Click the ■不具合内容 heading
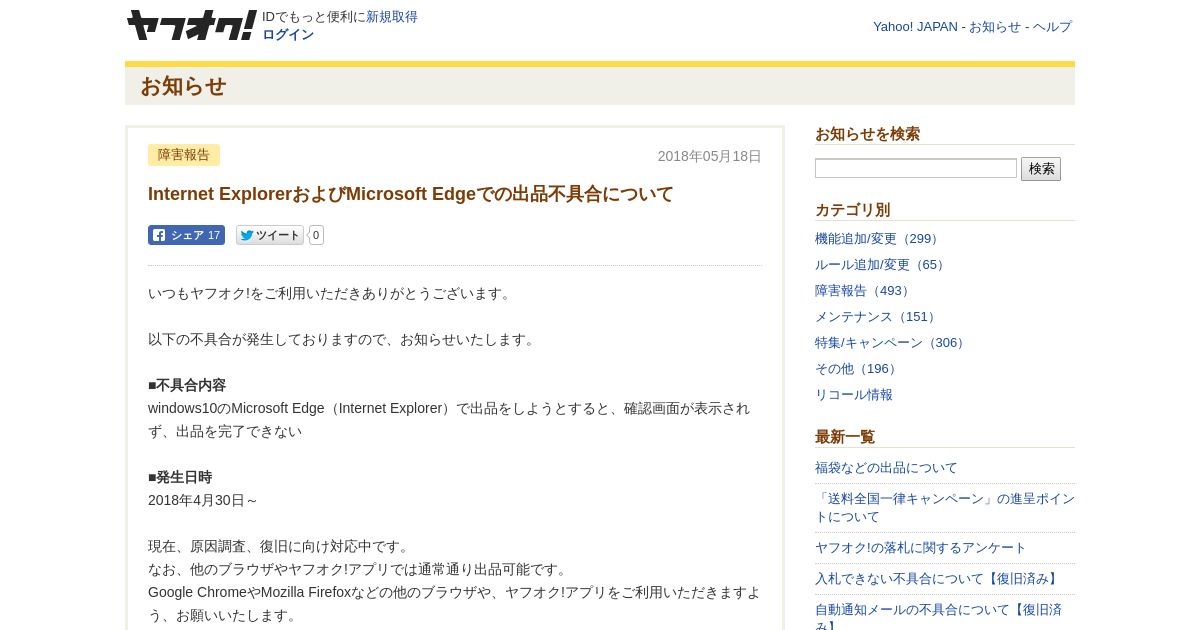The height and width of the screenshot is (630, 1200). click(187, 385)
